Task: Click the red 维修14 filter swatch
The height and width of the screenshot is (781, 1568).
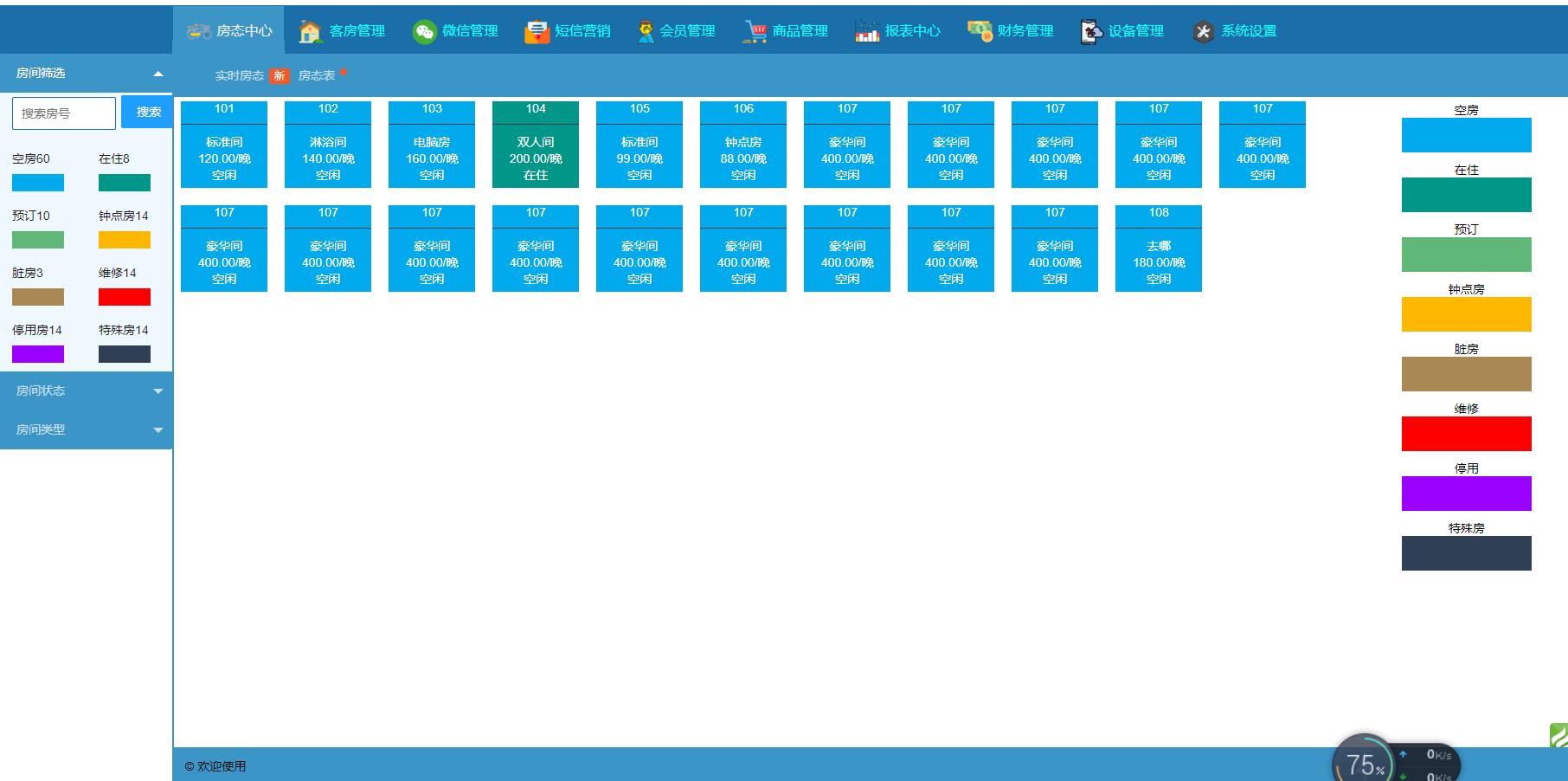Action: (x=125, y=297)
